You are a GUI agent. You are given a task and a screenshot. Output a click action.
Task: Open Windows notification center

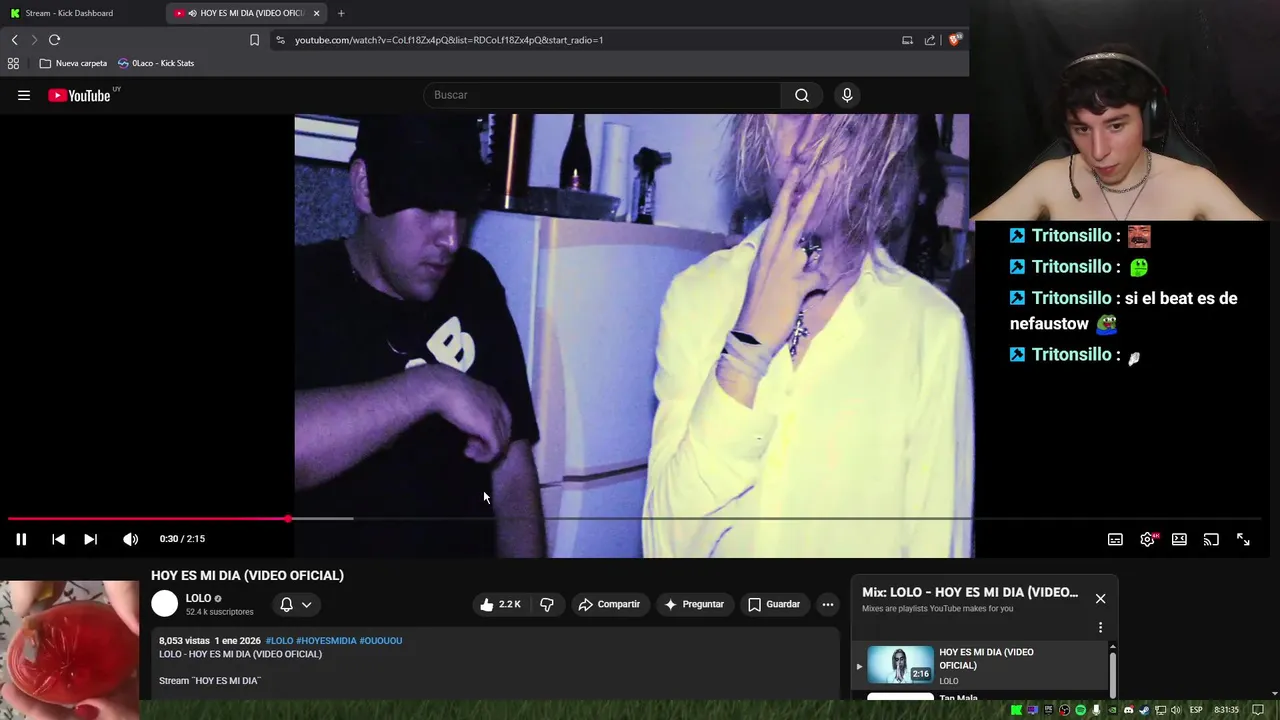click(x=1258, y=710)
